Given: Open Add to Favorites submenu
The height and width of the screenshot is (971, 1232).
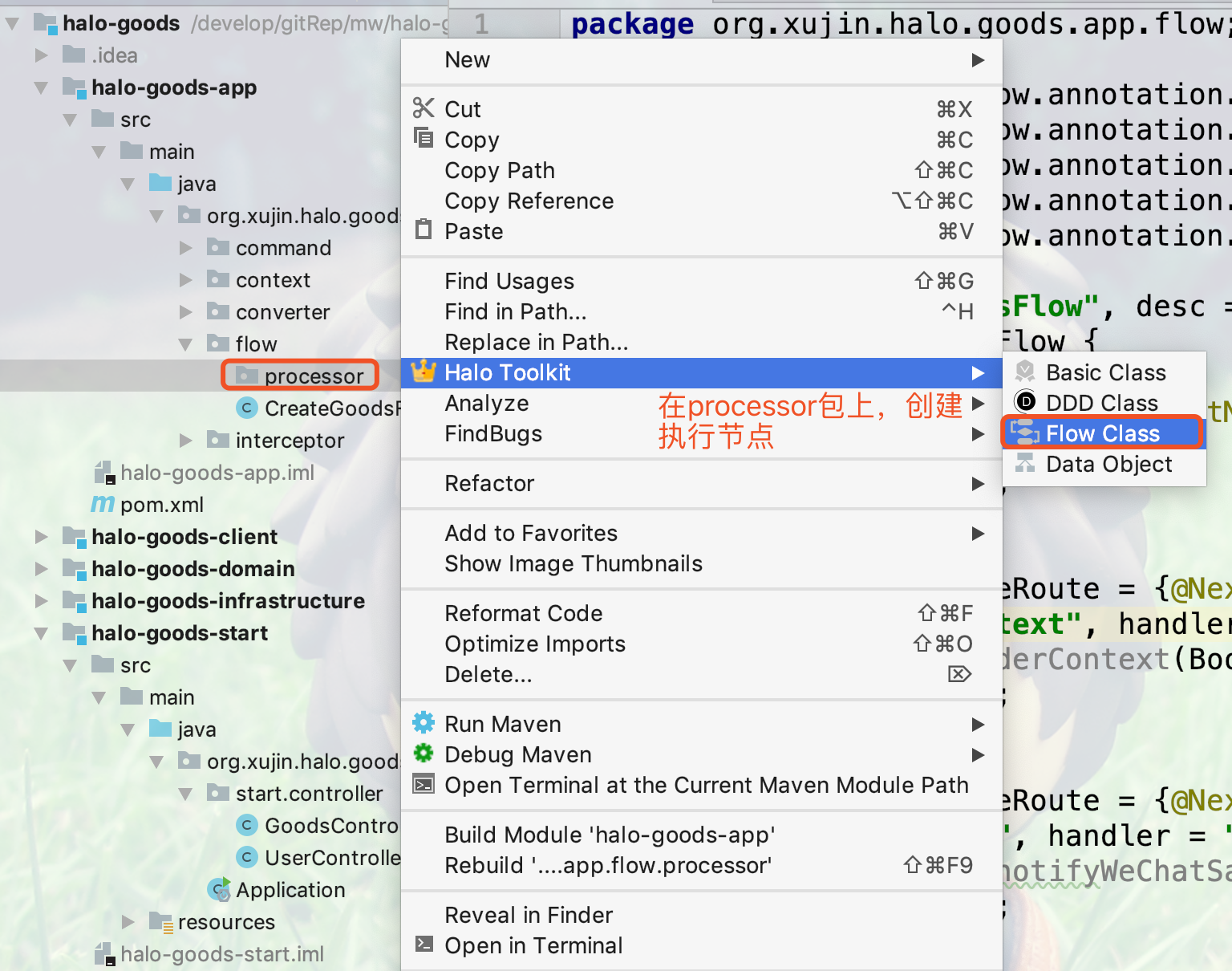Looking at the screenshot, I should pos(702,533).
